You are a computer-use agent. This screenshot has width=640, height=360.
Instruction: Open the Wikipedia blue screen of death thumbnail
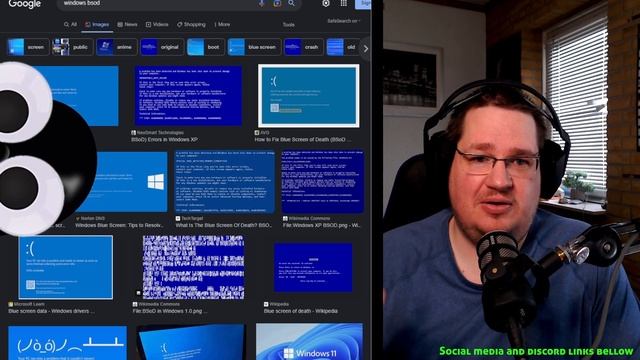[x=313, y=267]
